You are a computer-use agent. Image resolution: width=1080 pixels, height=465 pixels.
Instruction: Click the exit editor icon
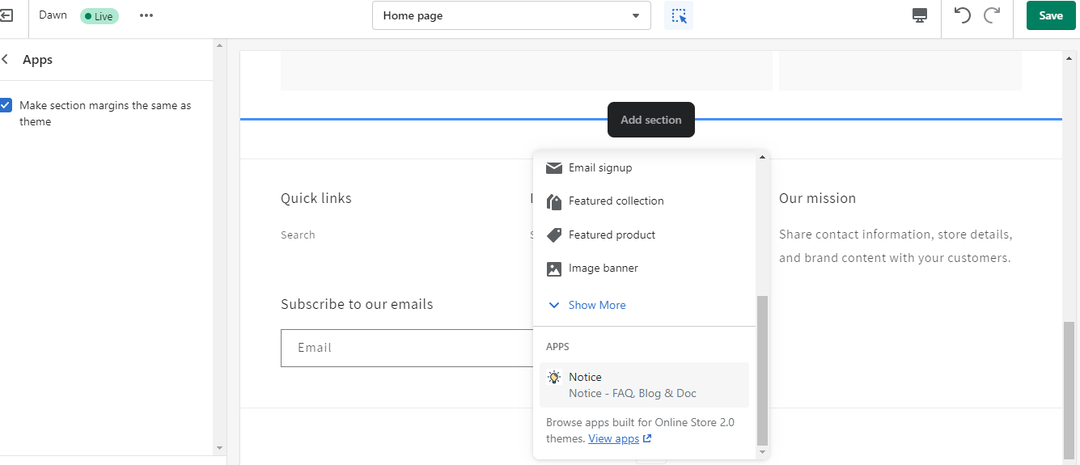pos(6,15)
